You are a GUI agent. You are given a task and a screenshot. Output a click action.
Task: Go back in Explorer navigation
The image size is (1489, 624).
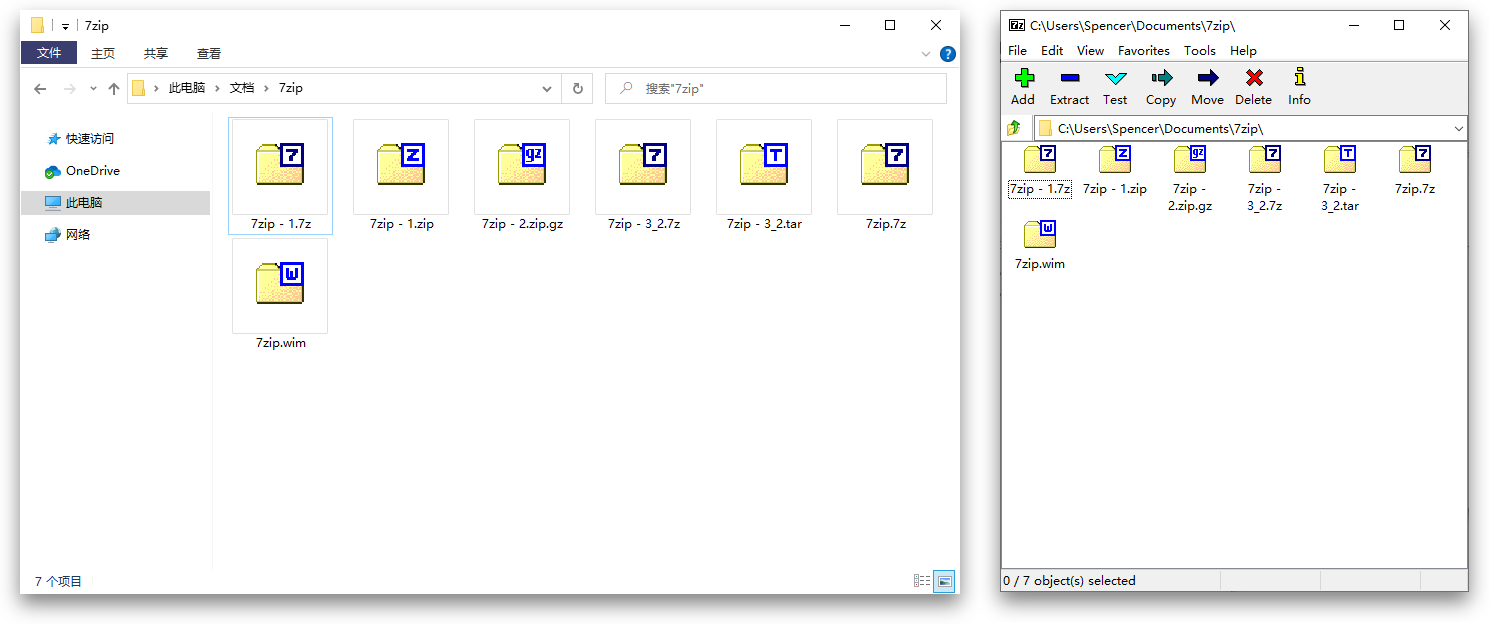[x=40, y=88]
